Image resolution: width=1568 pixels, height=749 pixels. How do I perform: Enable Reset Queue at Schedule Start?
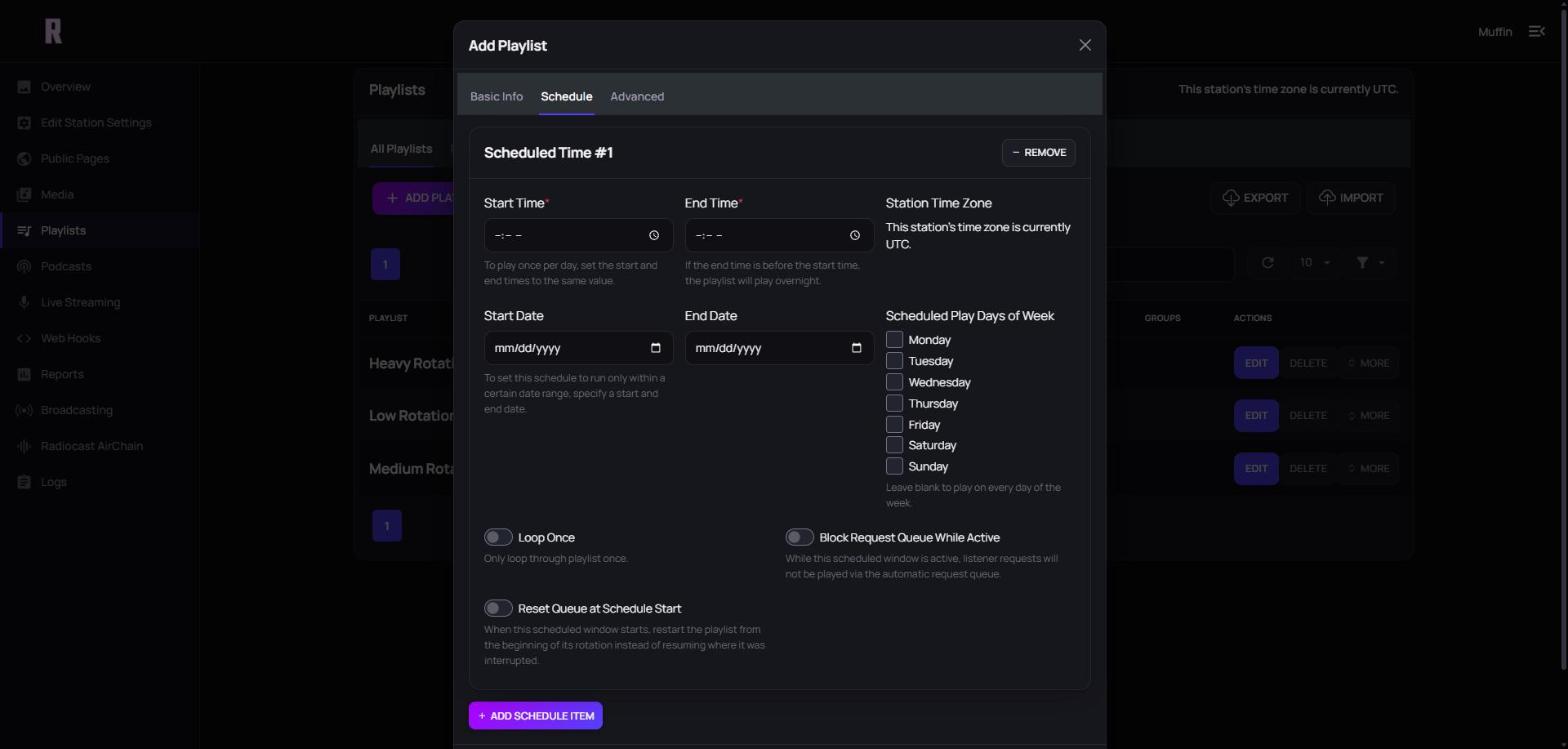coord(498,608)
